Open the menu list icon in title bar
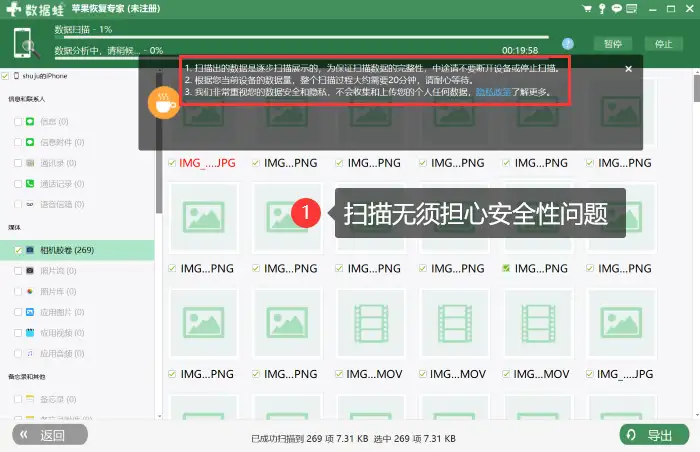The height and width of the screenshot is (452, 700). 632,8
